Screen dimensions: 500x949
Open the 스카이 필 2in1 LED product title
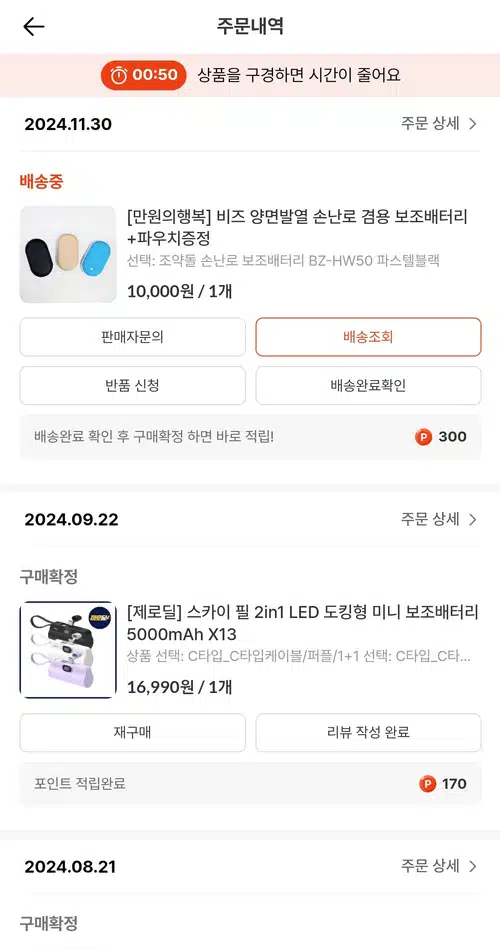pos(303,623)
